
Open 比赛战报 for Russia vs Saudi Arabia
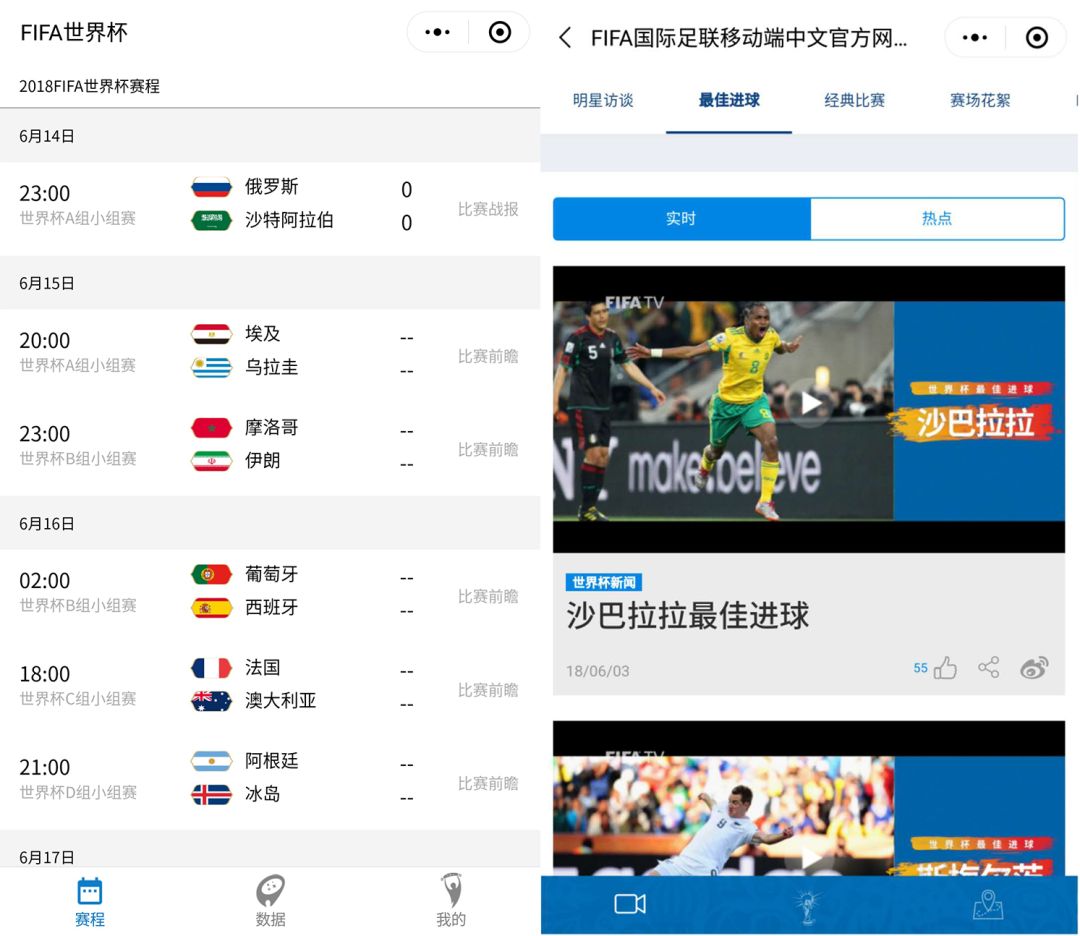(488, 207)
